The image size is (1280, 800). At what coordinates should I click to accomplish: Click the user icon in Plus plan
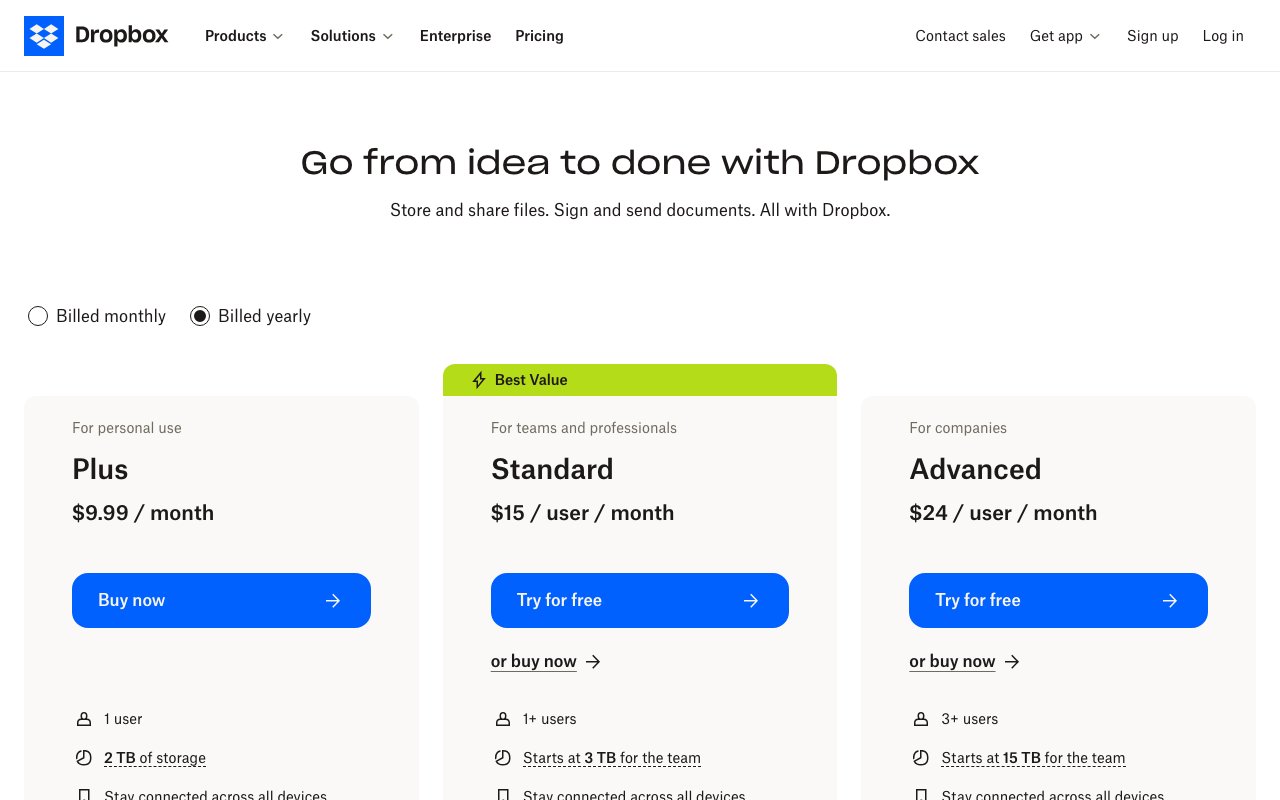point(84,719)
